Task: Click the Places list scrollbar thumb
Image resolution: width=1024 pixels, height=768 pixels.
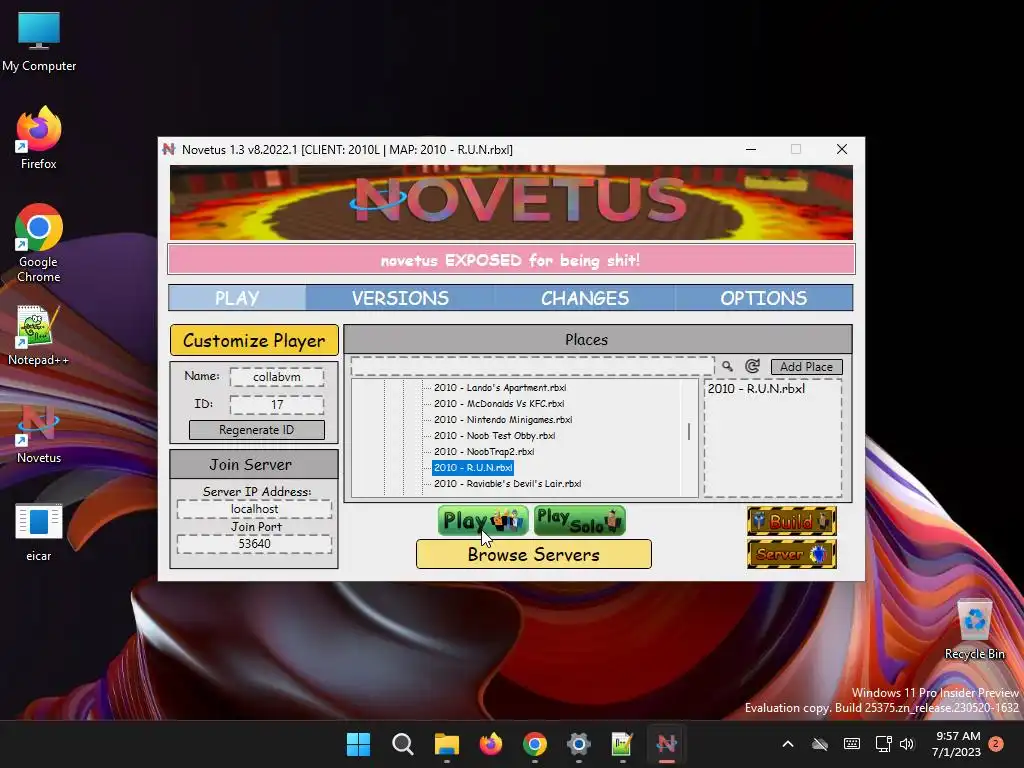Action: click(689, 431)
